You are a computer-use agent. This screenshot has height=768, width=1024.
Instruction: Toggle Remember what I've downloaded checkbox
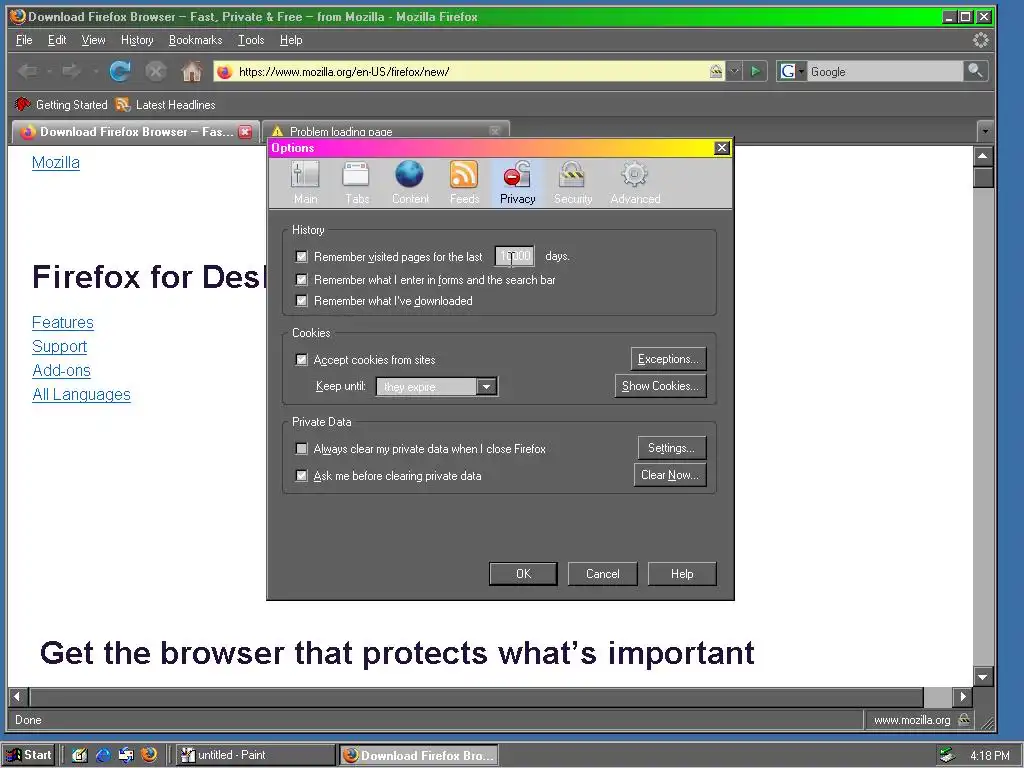coord(301,300)
